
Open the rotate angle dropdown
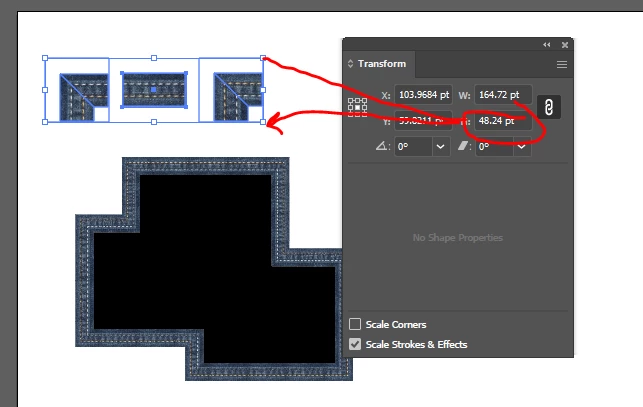[440, 146]
